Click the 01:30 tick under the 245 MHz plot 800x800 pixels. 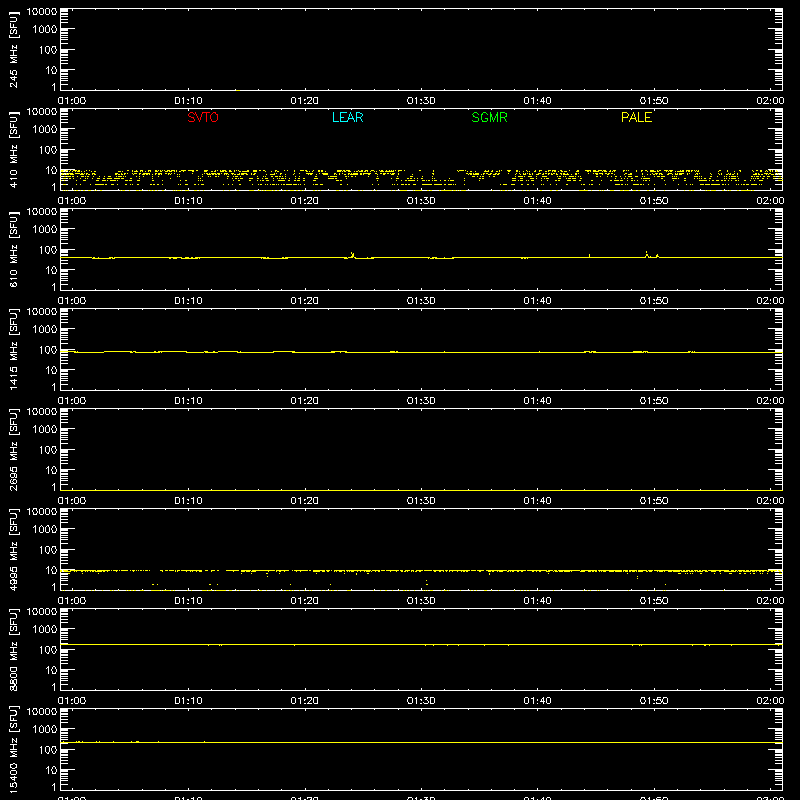421,101
